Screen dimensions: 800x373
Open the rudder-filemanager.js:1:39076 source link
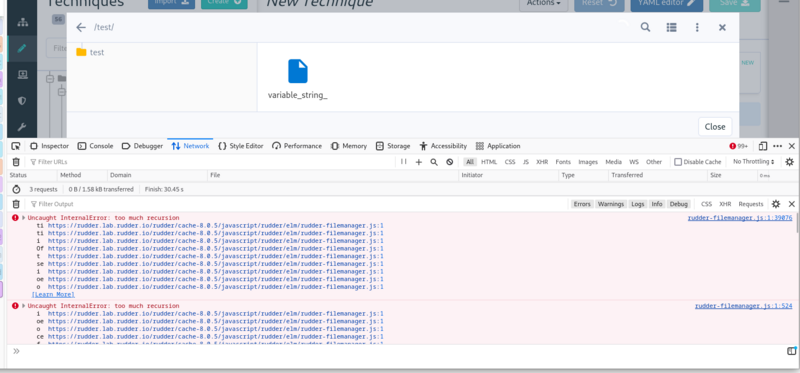(740, 218)
